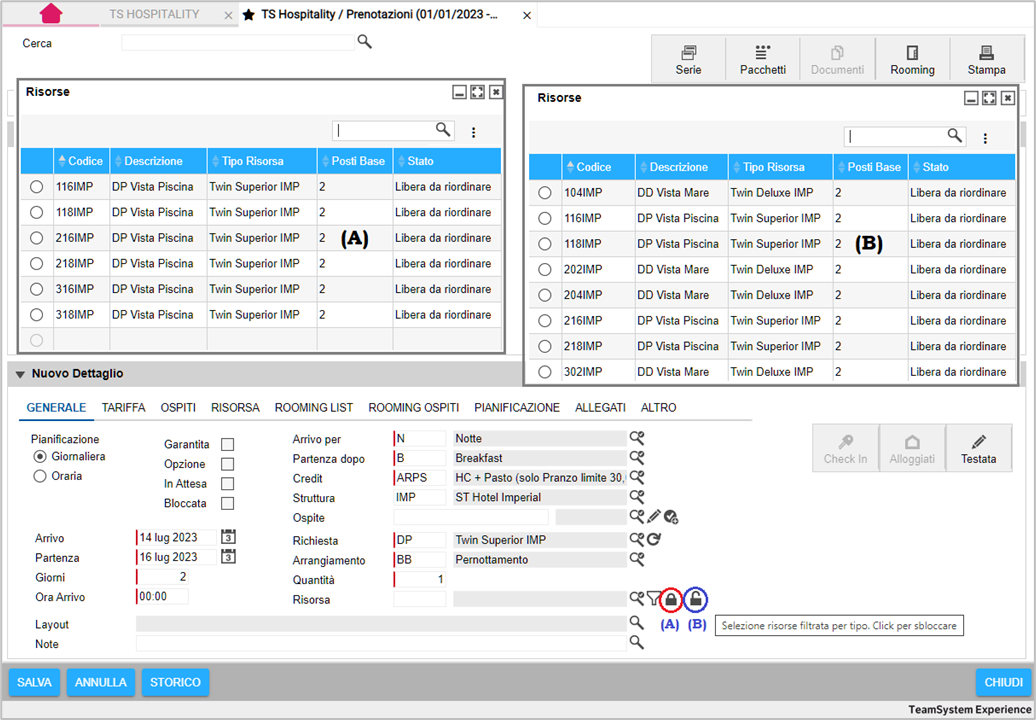The width and height of the screenshot is (1036, 720).
Task: Click the ANNULLA button
Action: pyautogui.click(x=101, y=682)
